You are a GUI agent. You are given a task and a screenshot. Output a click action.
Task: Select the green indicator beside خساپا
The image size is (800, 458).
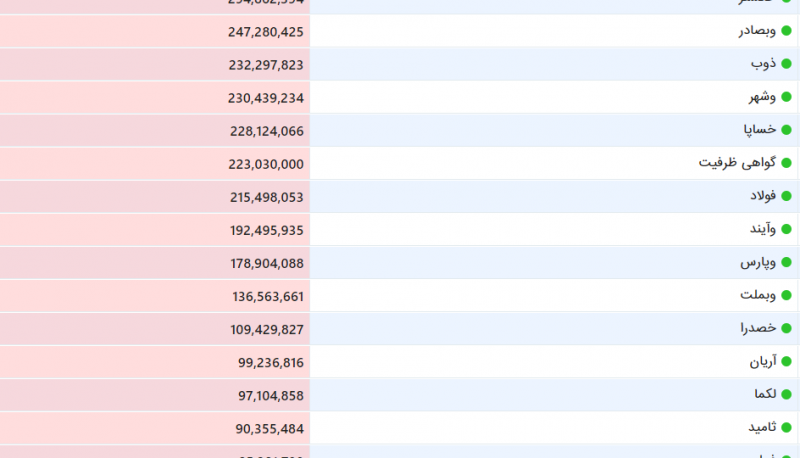point(784,130)
